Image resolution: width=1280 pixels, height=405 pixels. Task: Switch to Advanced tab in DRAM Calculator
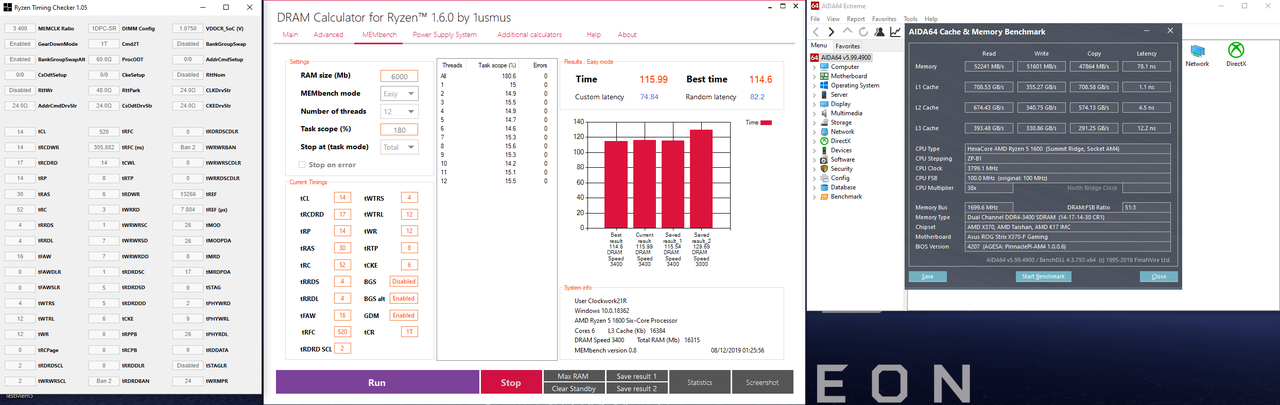click(x=328, y=35)
